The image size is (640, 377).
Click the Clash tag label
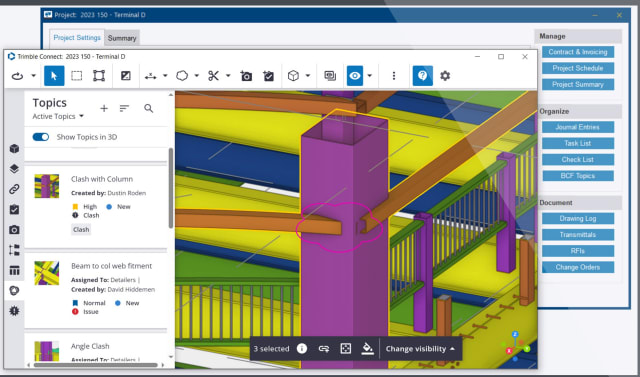[x=81, y=230]
